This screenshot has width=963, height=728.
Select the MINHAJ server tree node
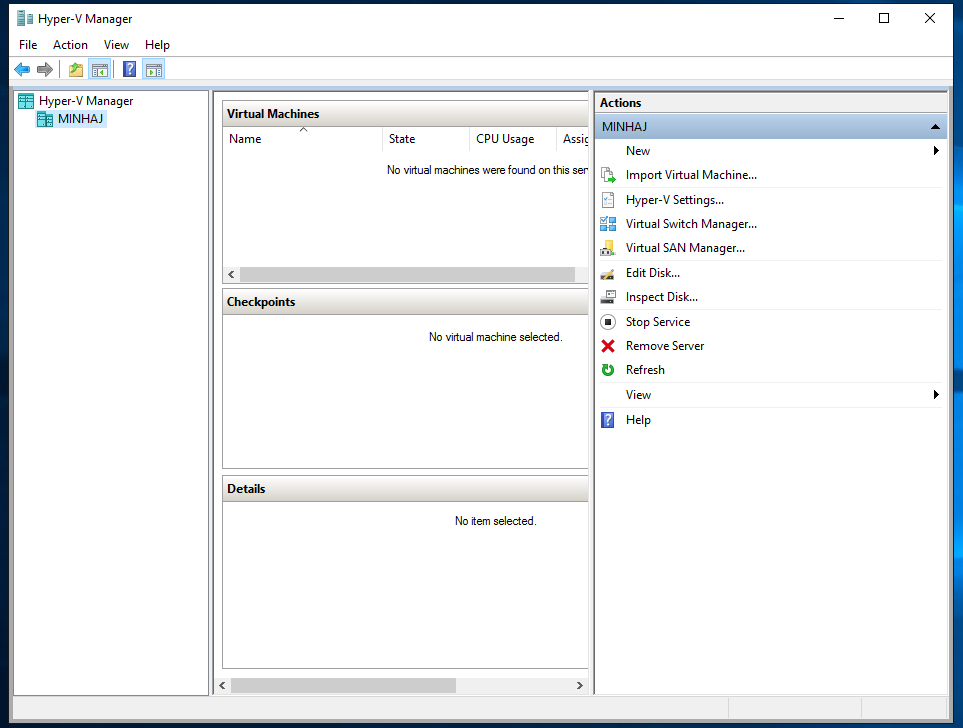(80, 119)
